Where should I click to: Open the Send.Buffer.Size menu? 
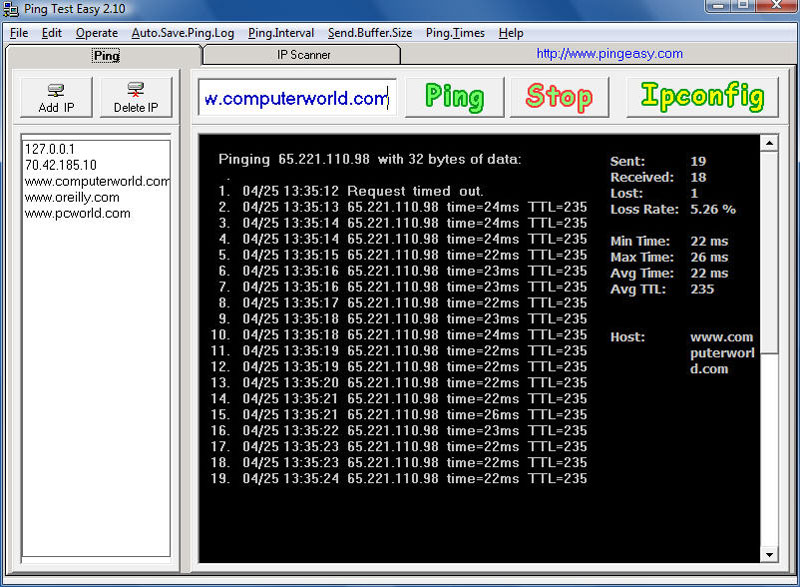click(369, 32)
